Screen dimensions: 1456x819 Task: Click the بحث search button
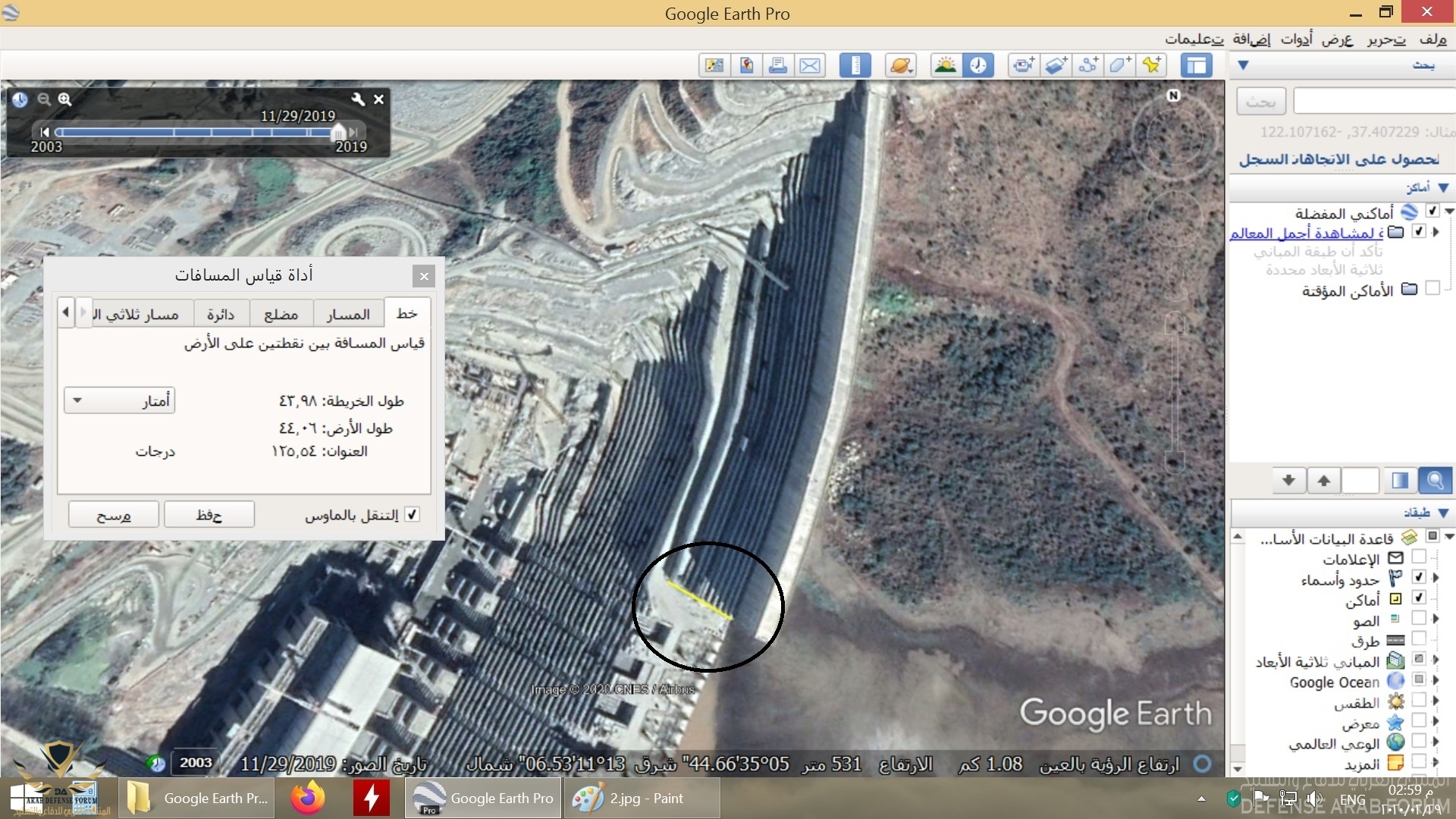[1261, 101]
